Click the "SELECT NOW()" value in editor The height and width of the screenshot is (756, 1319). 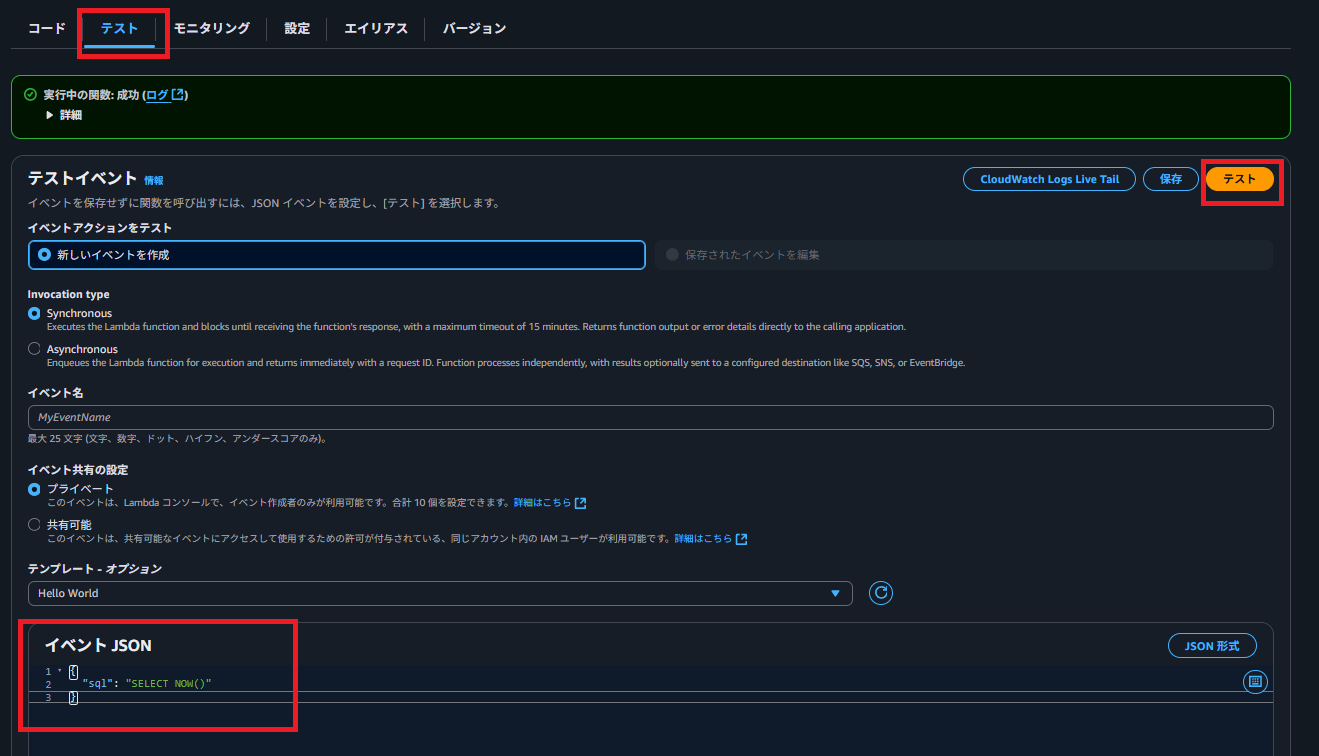click(169, 684)
